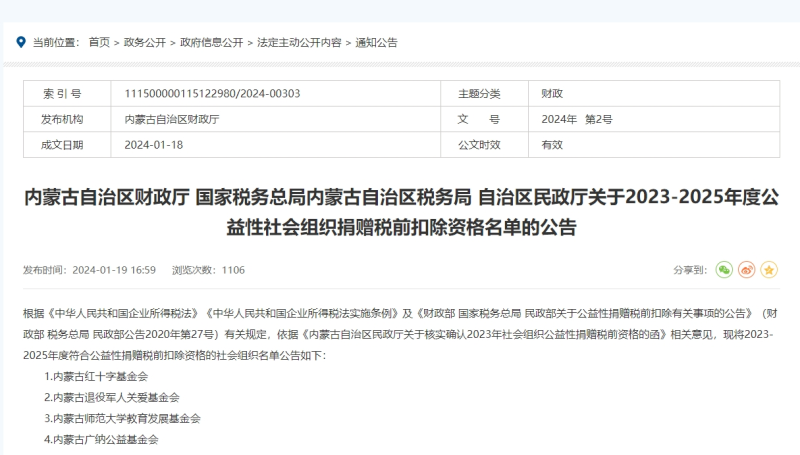Click the 浏览次数 1106 view counter

(208, 270)
